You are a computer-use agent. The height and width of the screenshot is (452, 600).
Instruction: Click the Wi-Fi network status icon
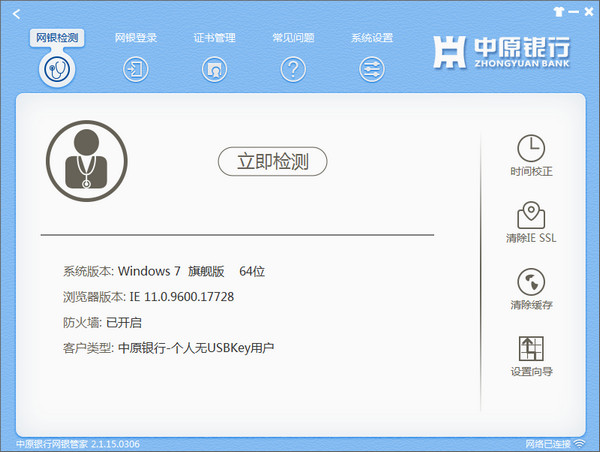tap(580, 444)
